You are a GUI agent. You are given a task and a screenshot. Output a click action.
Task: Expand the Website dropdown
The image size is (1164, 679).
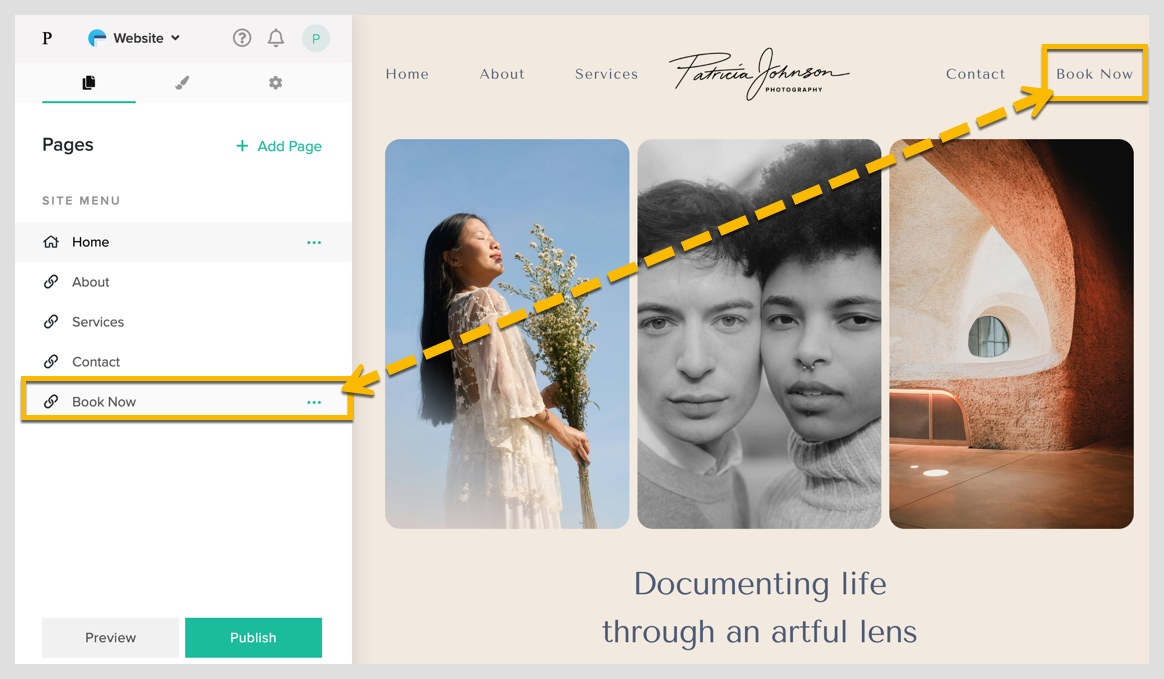pyautogui.click(x=134, y=38)
